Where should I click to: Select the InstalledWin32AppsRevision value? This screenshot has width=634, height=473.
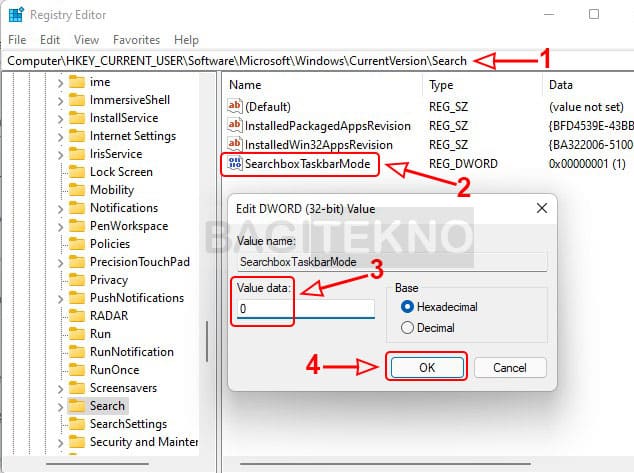point(319,144)
